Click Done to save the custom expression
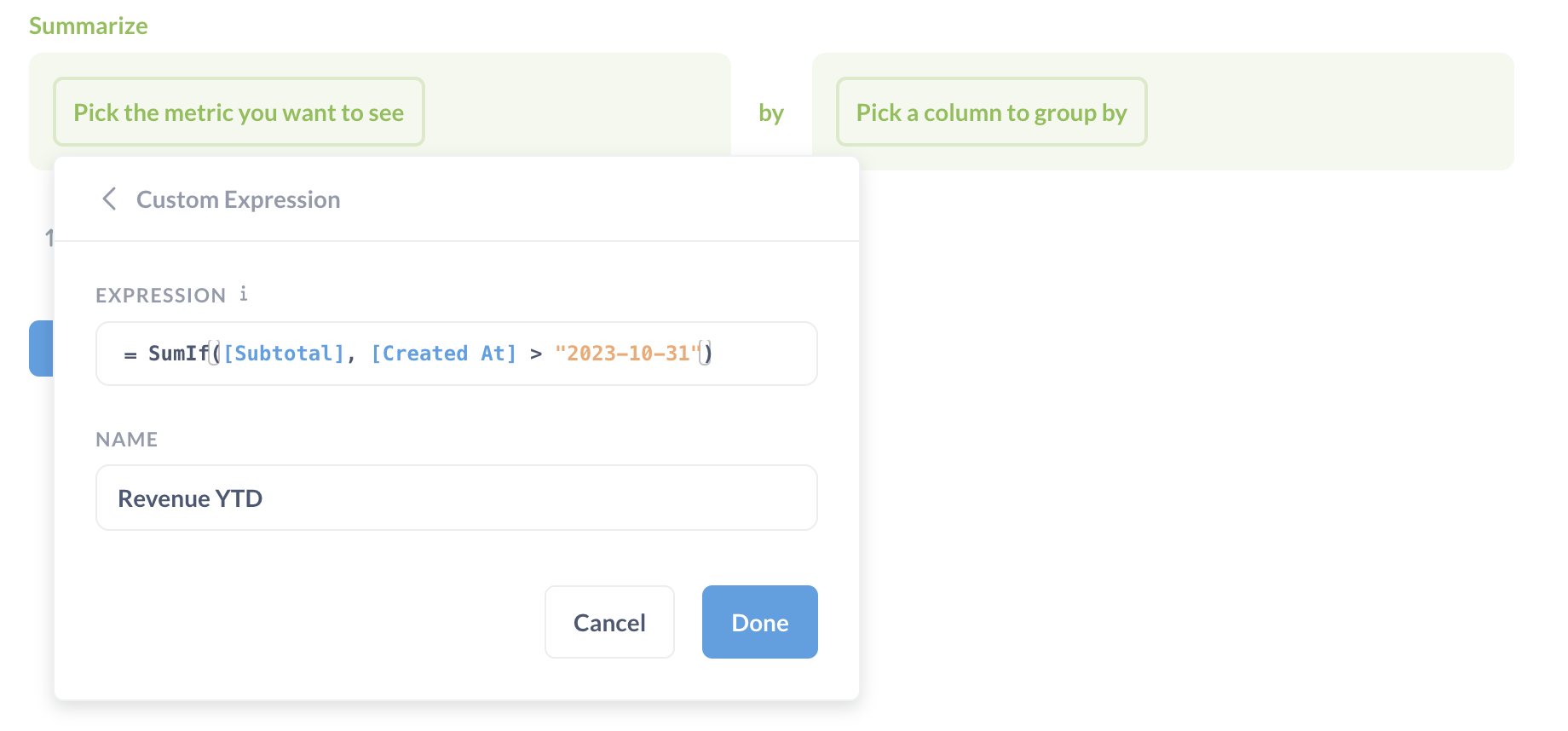This screenshot has height=731, width=1568. 759,622
